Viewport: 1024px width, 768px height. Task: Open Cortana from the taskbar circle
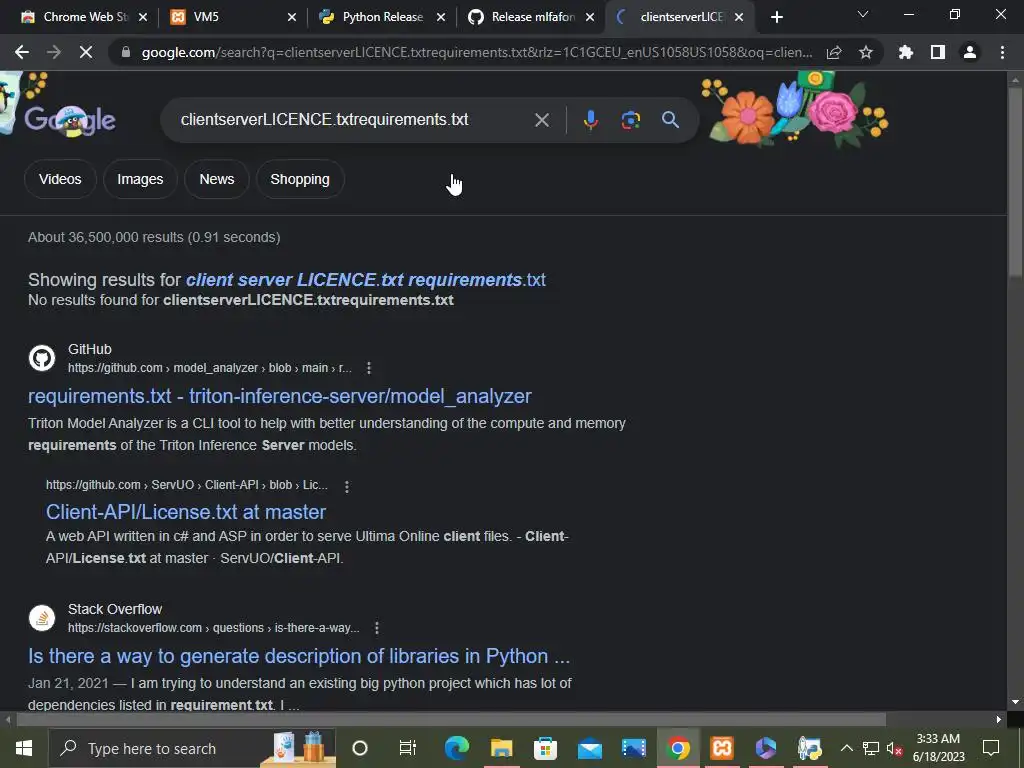[360, 748]
